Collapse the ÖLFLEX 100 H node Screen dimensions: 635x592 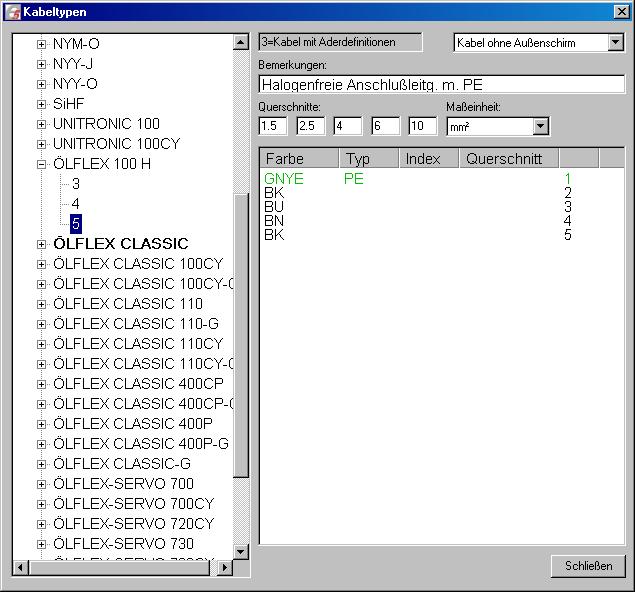pos(41,164)
